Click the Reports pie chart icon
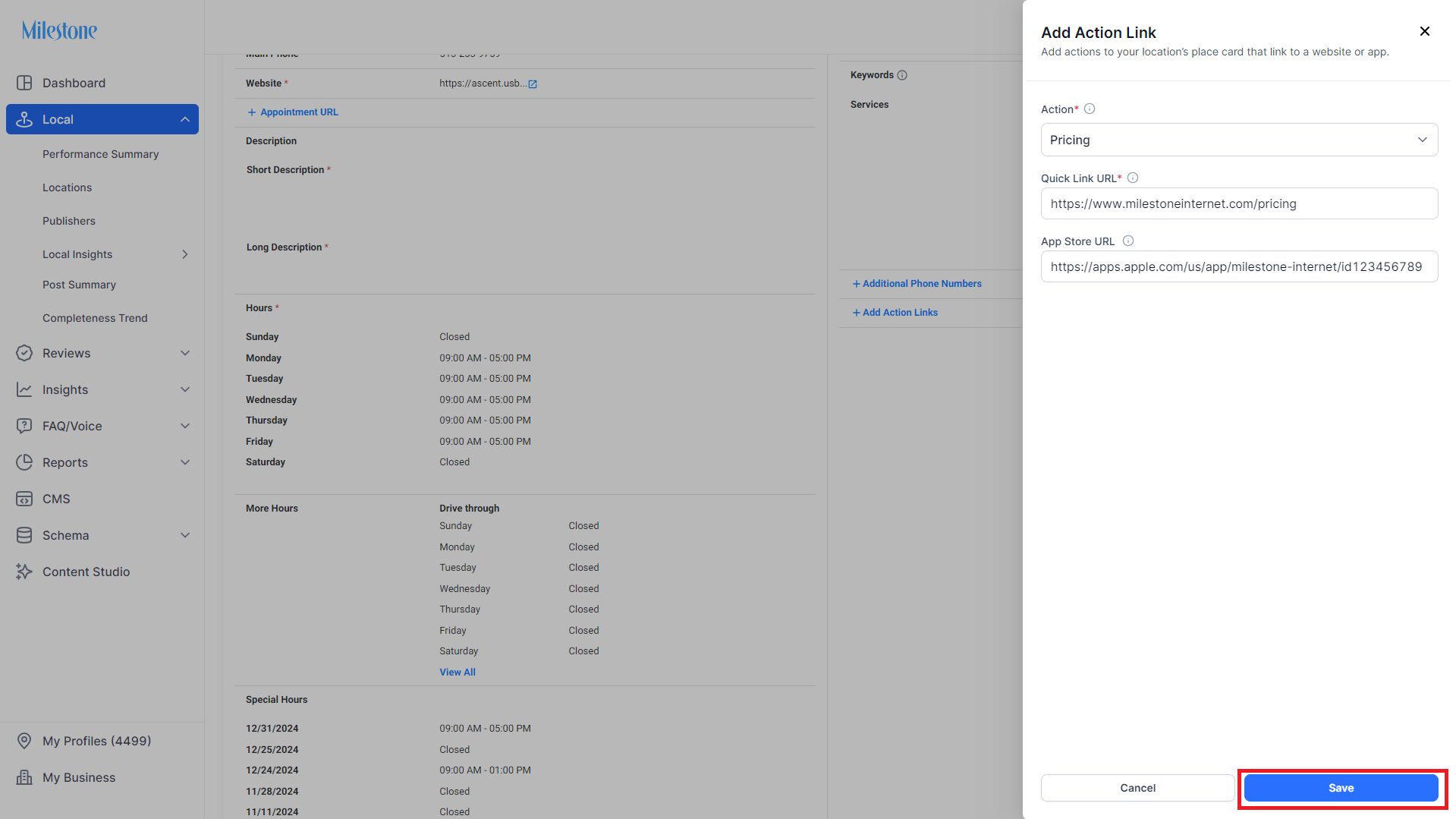This screenshot has height=819, width=1456. point(24,462)
